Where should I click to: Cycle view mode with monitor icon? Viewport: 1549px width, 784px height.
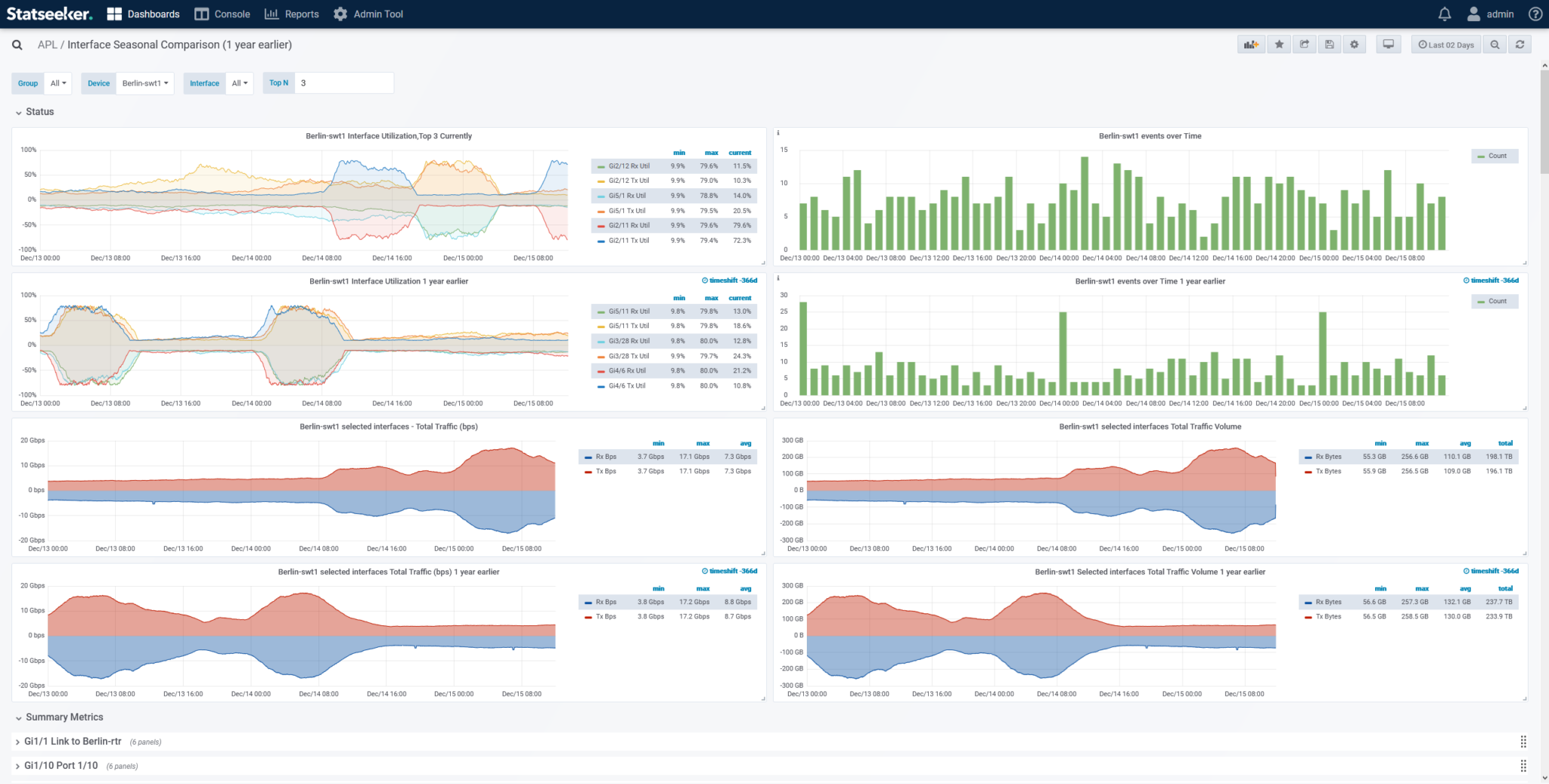point(1388,45)
